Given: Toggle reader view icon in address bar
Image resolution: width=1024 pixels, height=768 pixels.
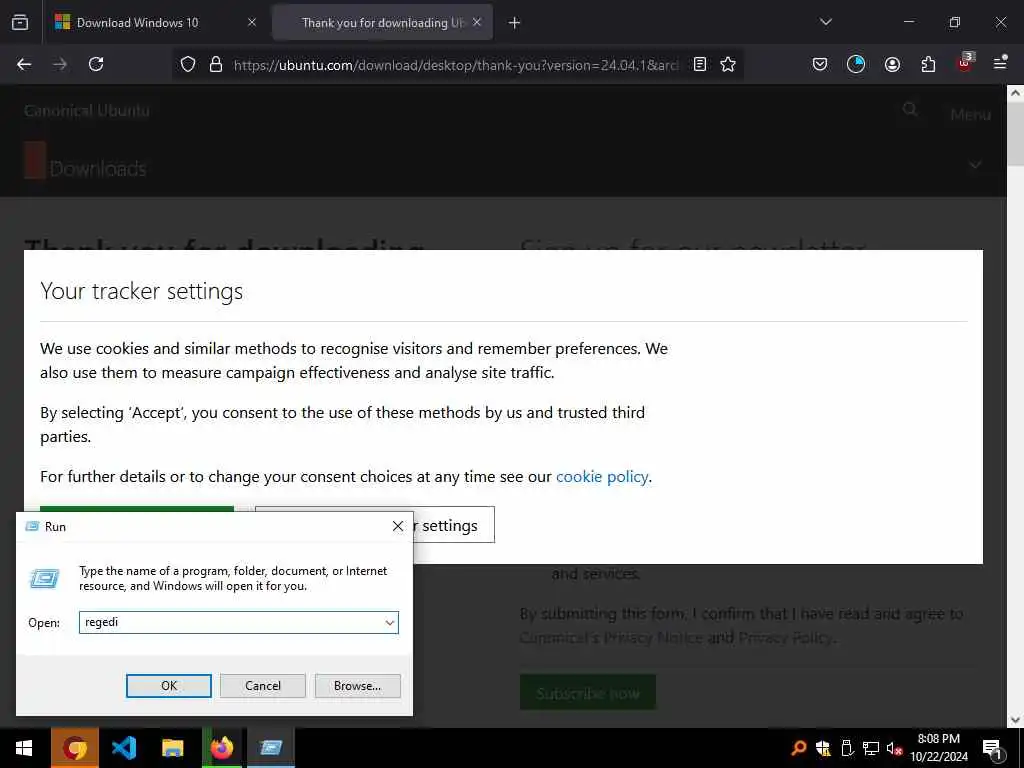Looking at the screenshot, I should [700, 64].
